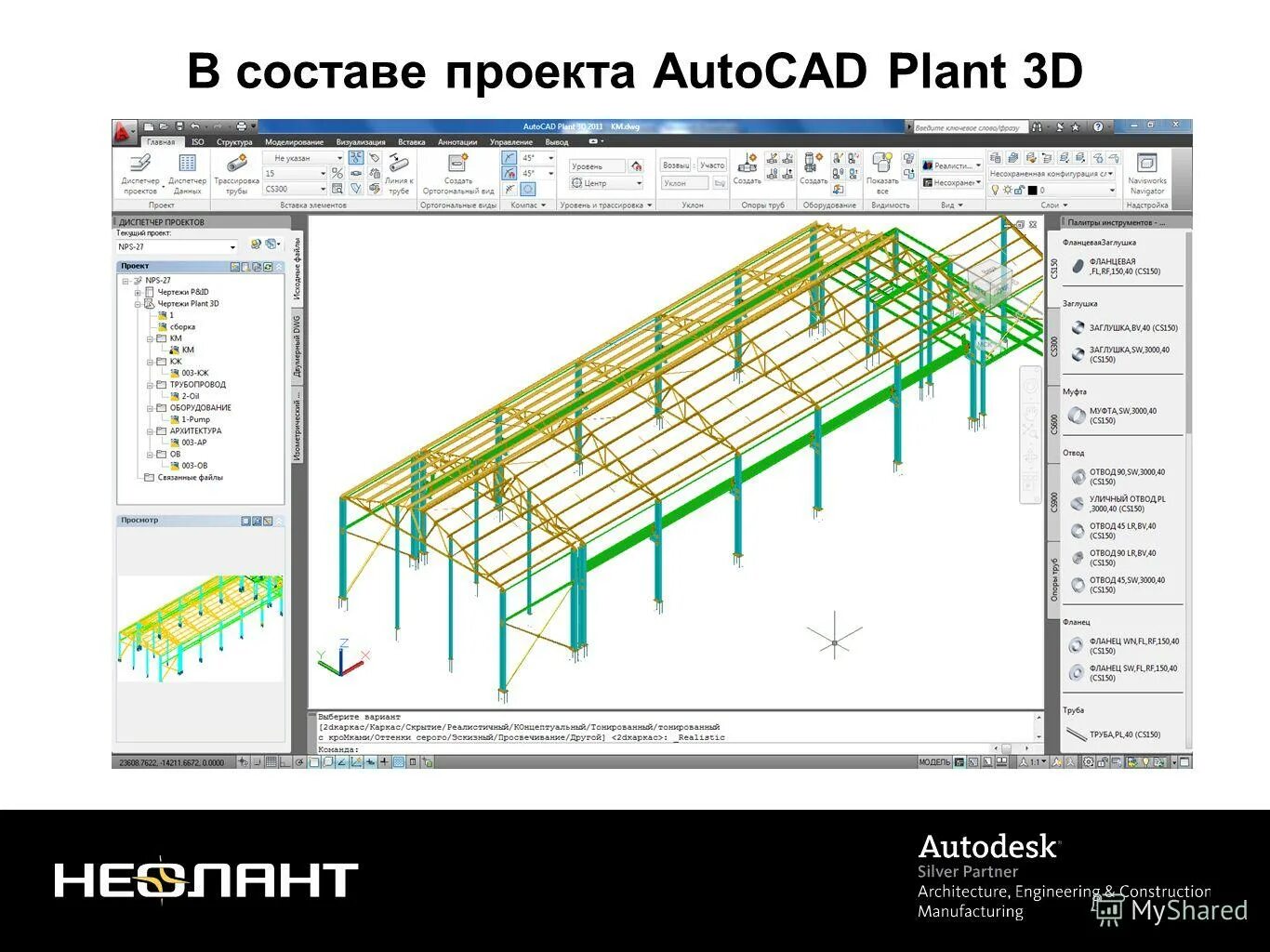Viewport: 1270px width, 952px height.
Task: Click Создать Ортогональный вид
Action: coord(458,174)
